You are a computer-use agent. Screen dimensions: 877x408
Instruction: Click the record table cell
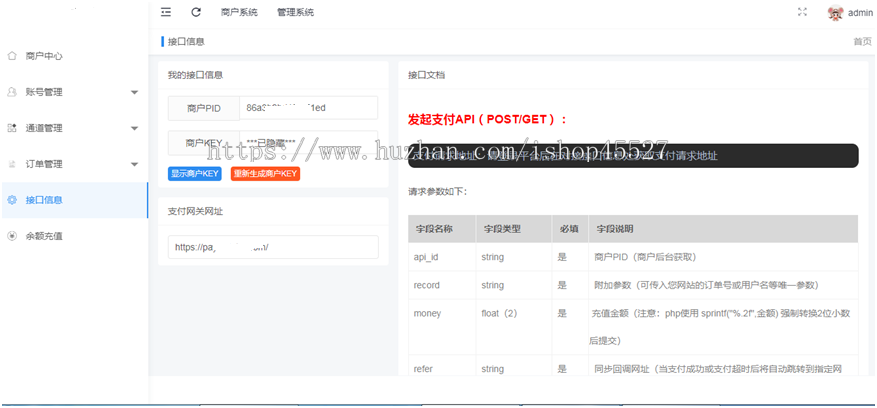pos(442,285)
